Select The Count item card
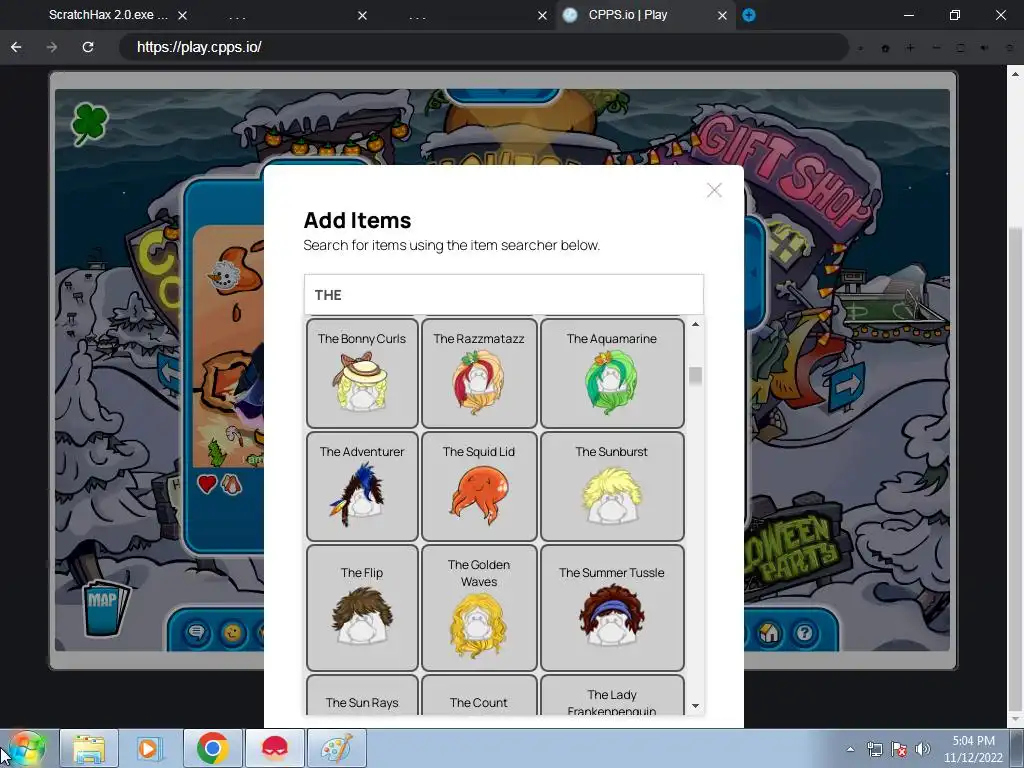 (x=479, y=695)
